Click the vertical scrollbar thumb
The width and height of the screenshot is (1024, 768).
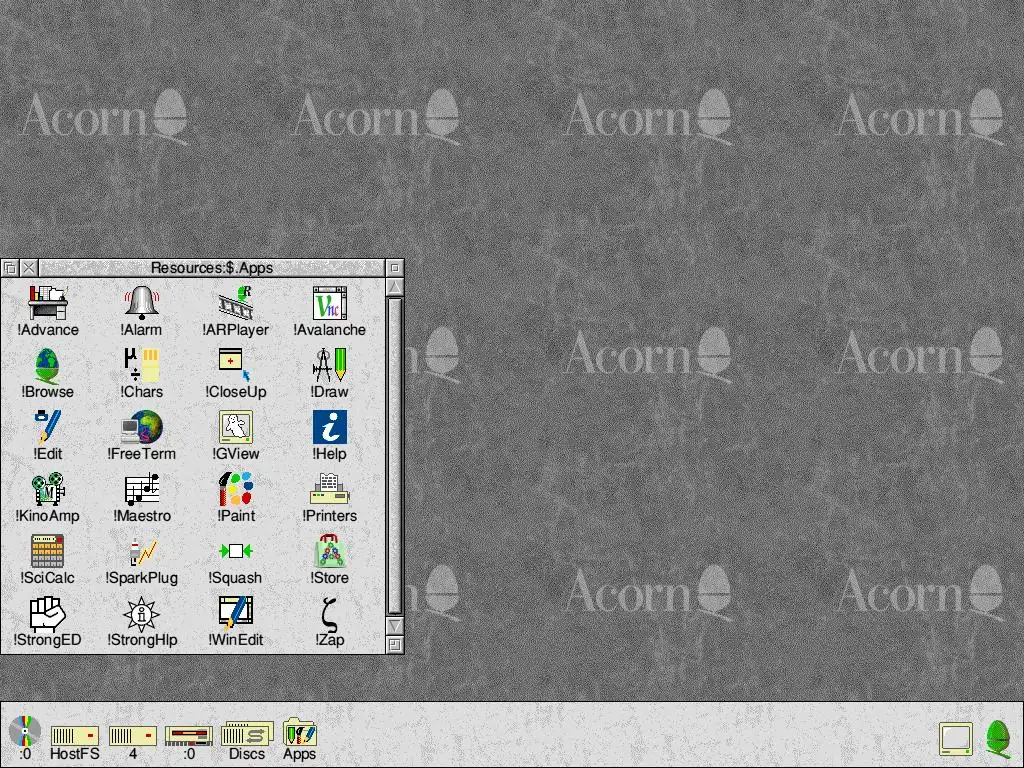tap(394, 456)
